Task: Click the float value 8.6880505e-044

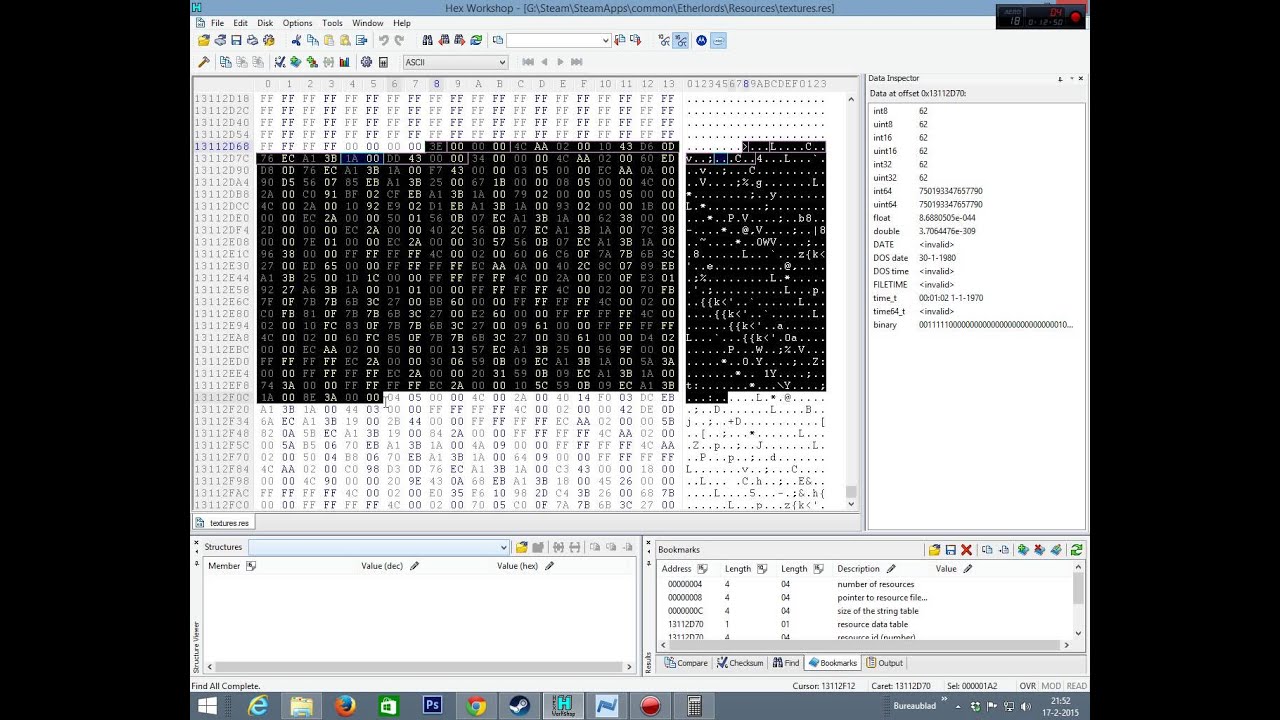Action: (x=946, y=218)
